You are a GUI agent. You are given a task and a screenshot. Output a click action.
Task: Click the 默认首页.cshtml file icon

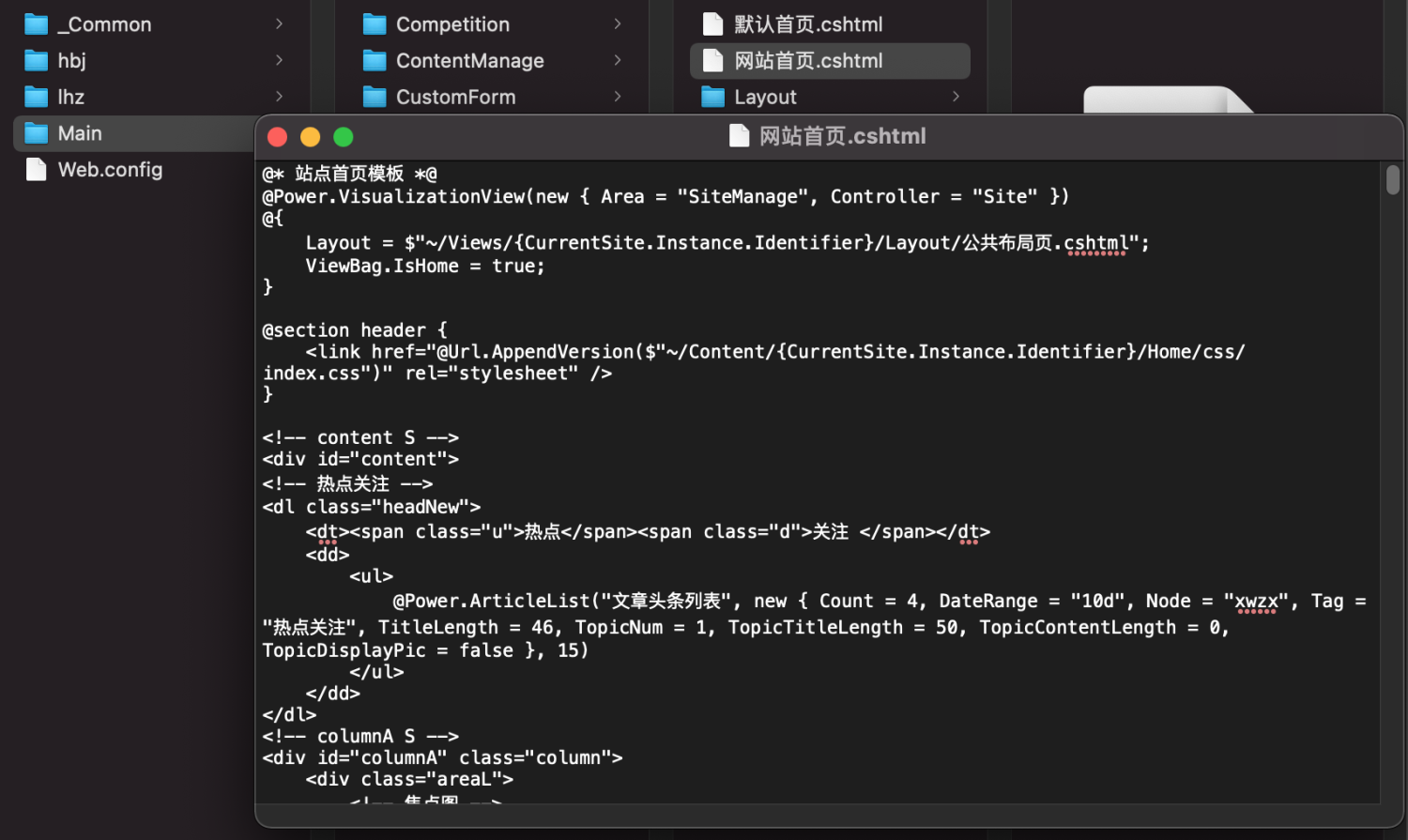pos(713,24)
